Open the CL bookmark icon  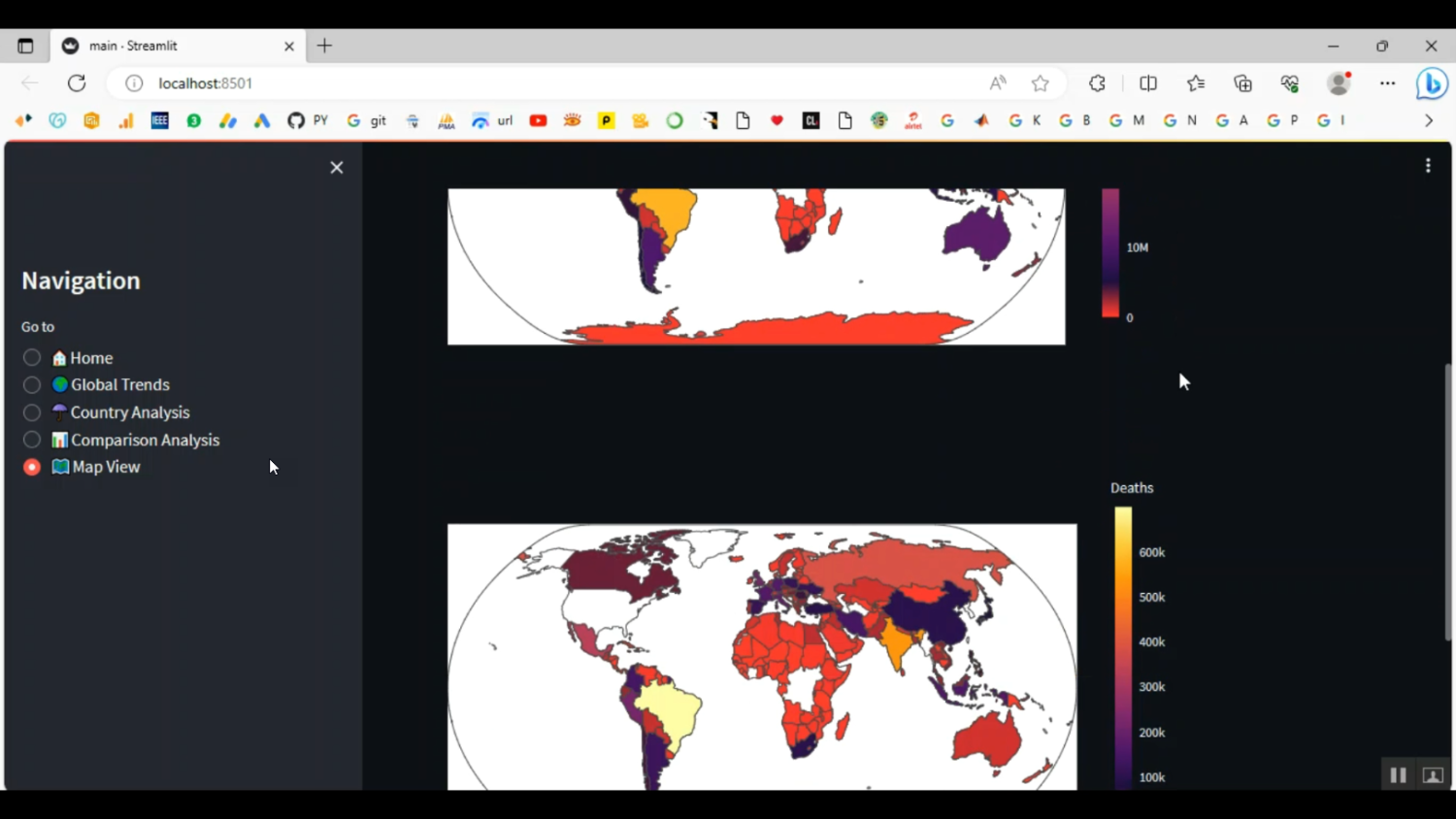811,120
